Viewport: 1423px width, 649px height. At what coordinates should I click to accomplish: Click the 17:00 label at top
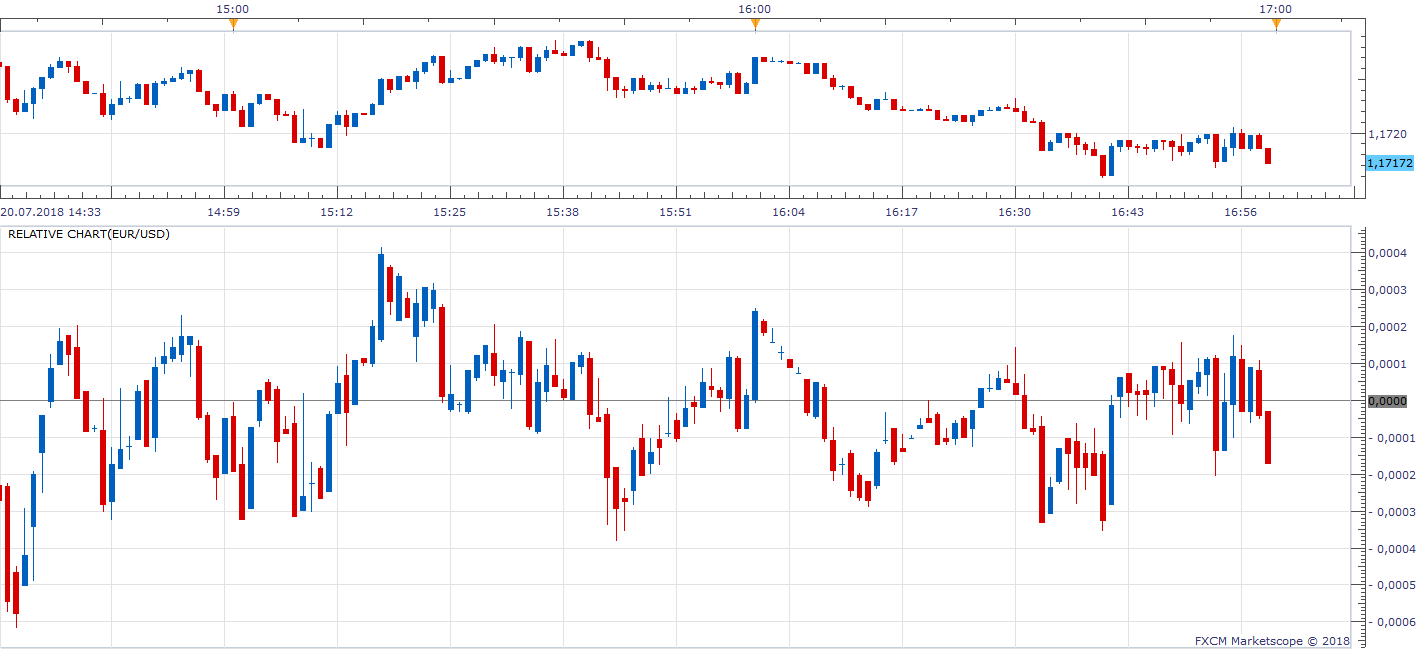point(1276,9)
